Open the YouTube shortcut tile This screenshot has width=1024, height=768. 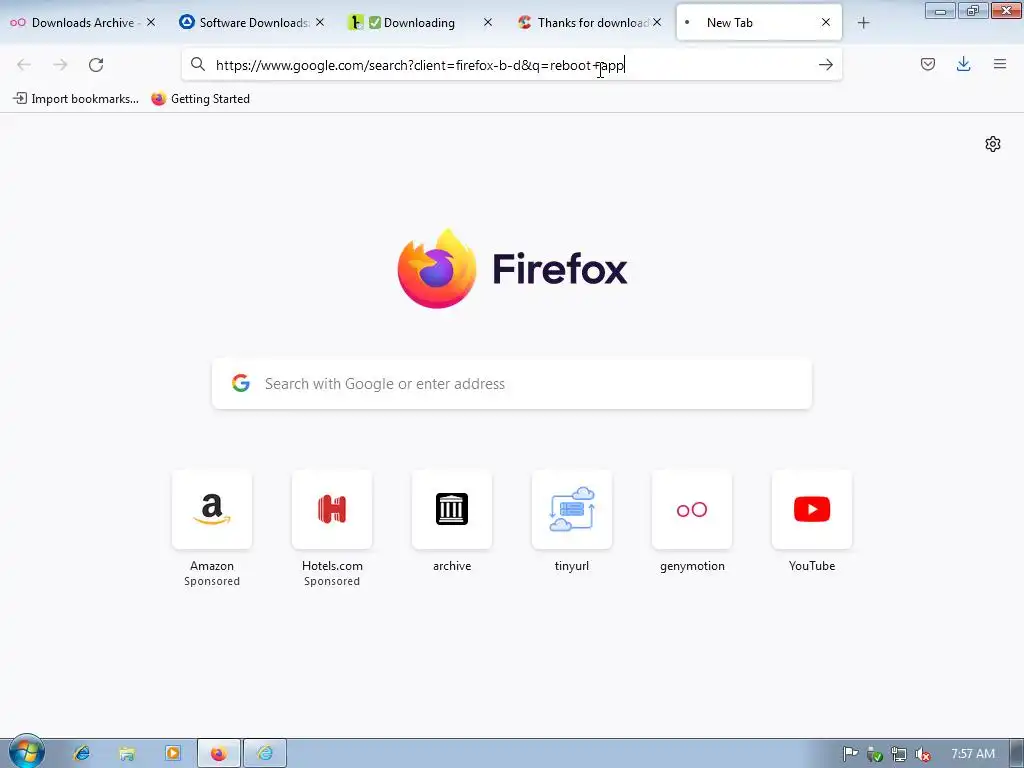812,509
